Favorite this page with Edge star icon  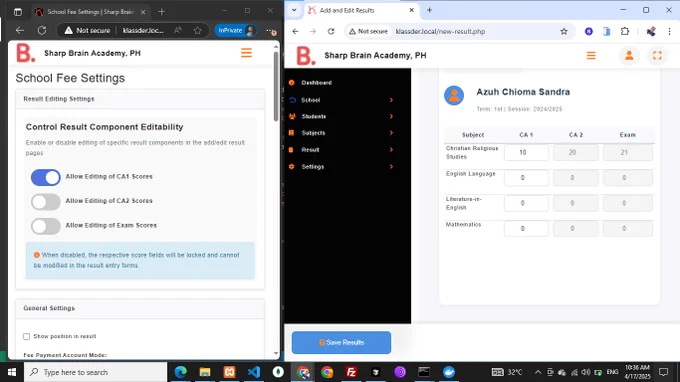tap(198, 30)
